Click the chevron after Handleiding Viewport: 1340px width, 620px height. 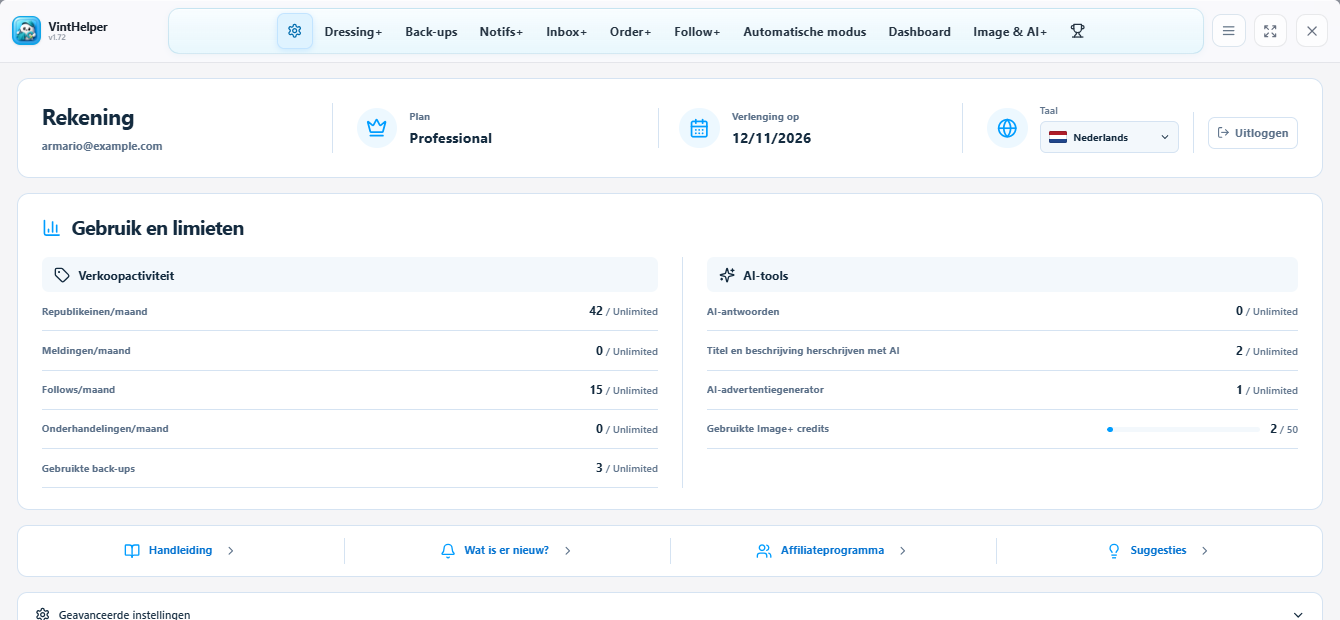coord(231,551)
